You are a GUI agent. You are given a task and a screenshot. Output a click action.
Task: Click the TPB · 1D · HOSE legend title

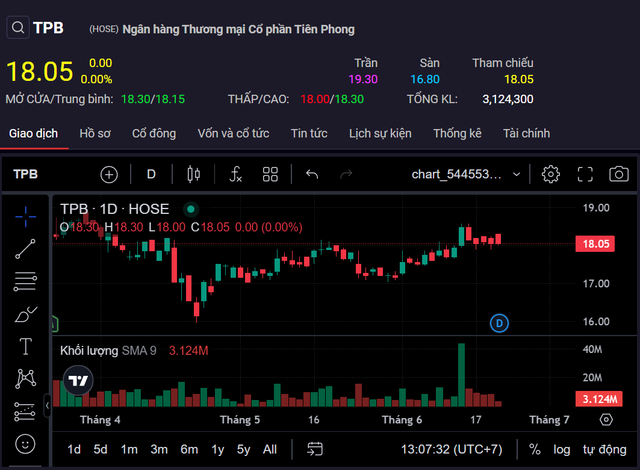(x=115, y=209)
